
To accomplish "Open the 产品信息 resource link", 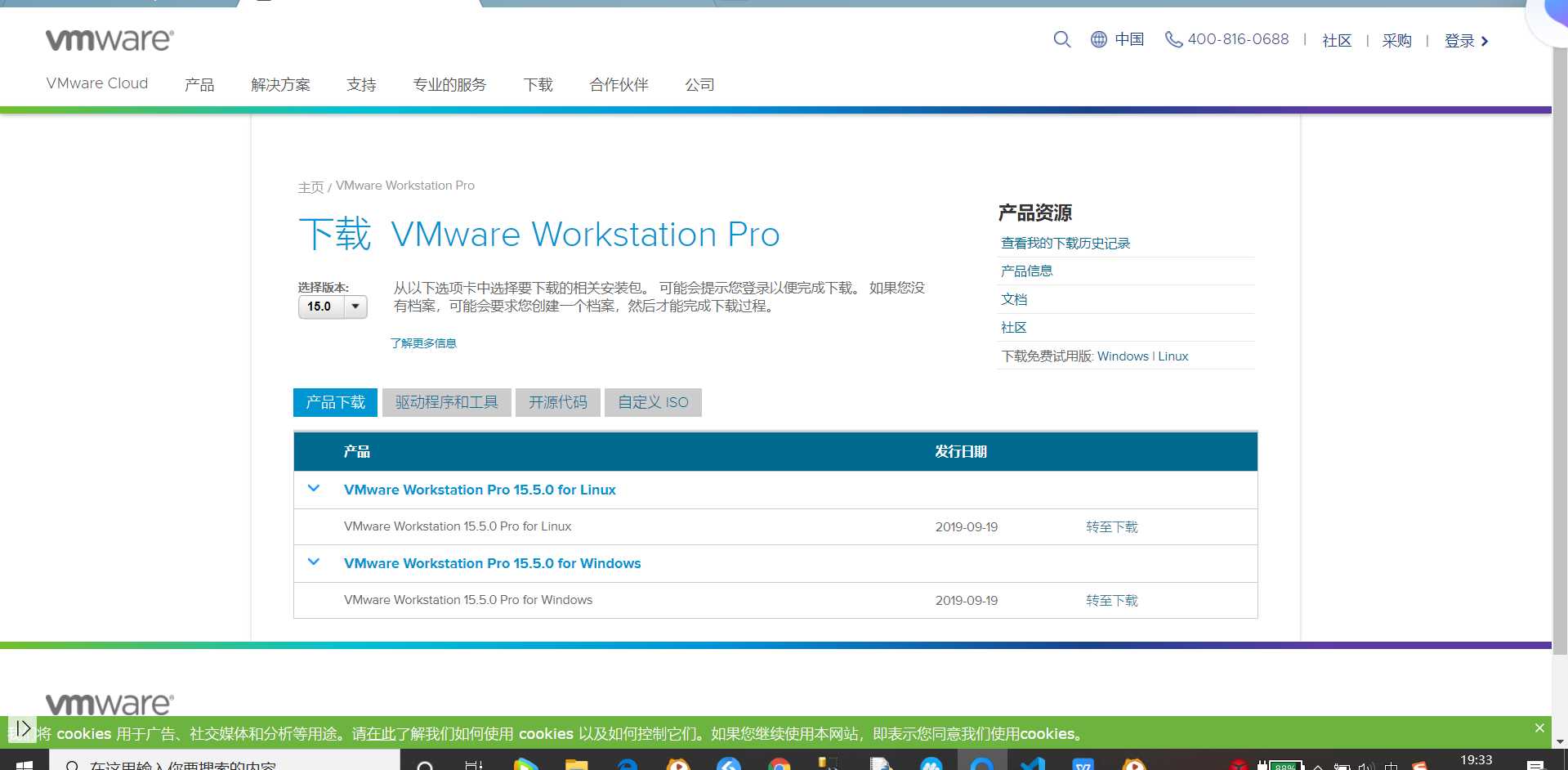I will tap(1026, 271).
